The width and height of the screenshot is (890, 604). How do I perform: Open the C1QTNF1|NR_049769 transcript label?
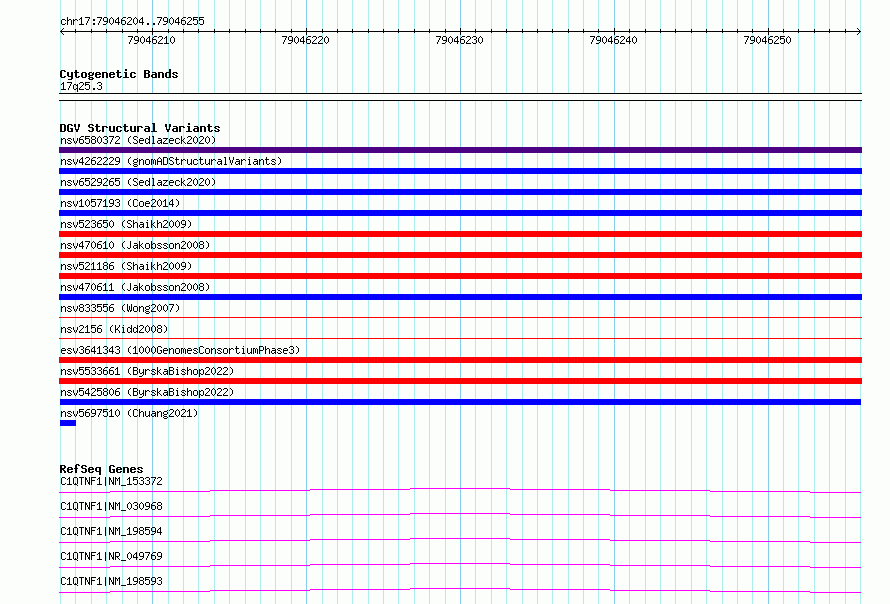[x=111, y=556]
